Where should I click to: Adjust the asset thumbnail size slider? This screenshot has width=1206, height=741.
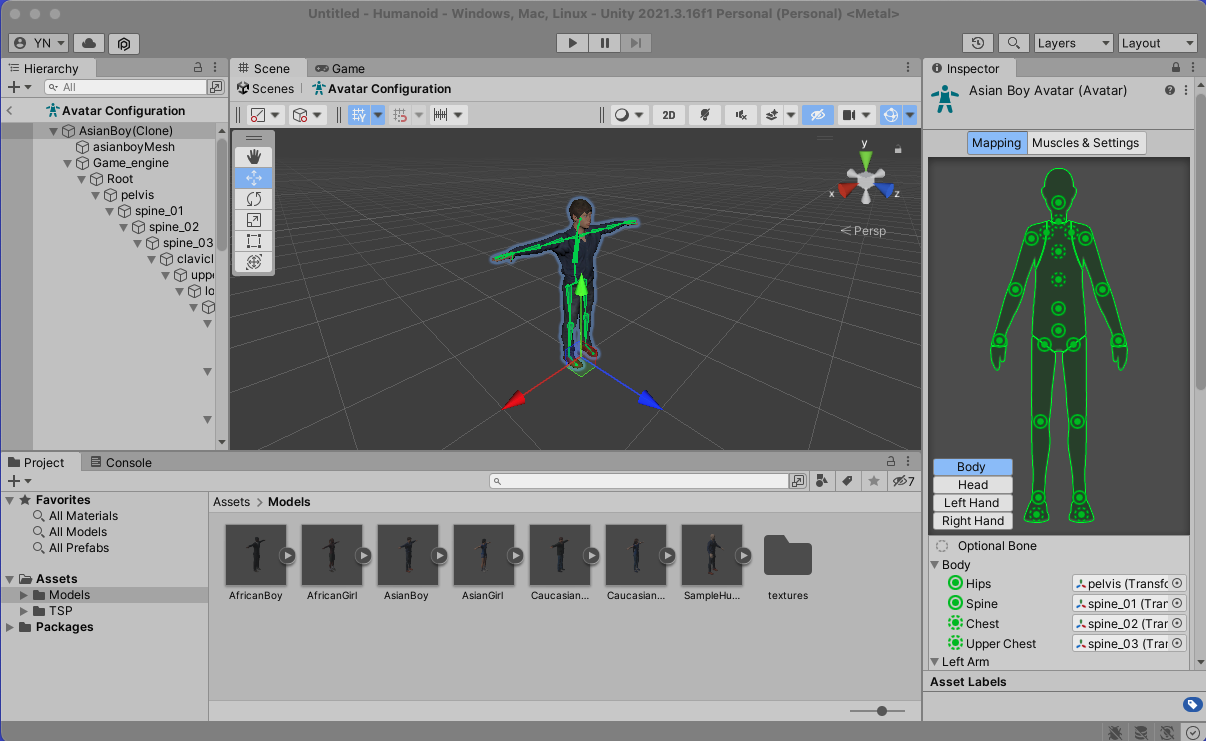pos(881,711)
